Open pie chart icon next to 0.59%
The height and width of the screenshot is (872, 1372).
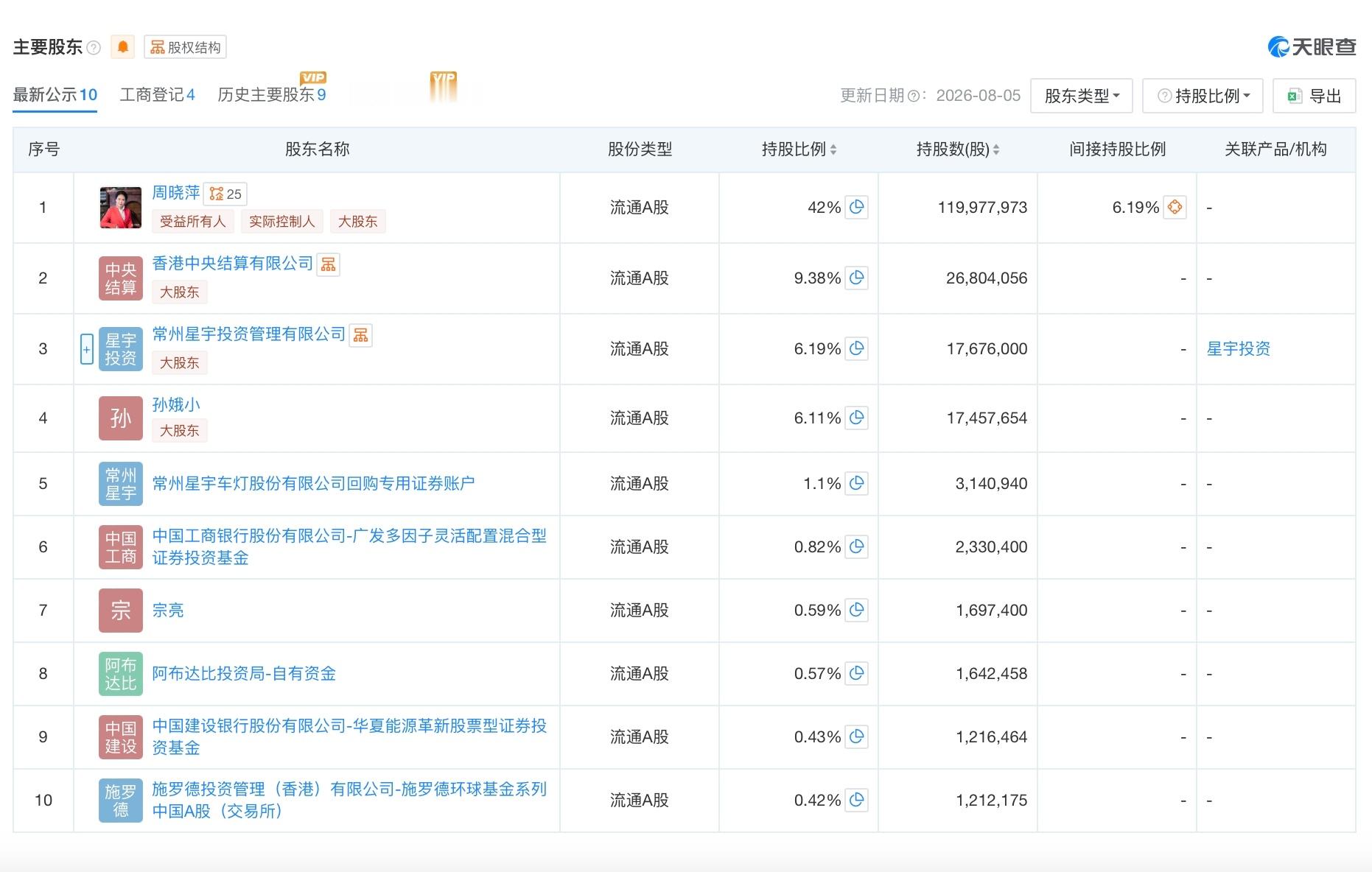pyautogui.click(x=856, y=610)
